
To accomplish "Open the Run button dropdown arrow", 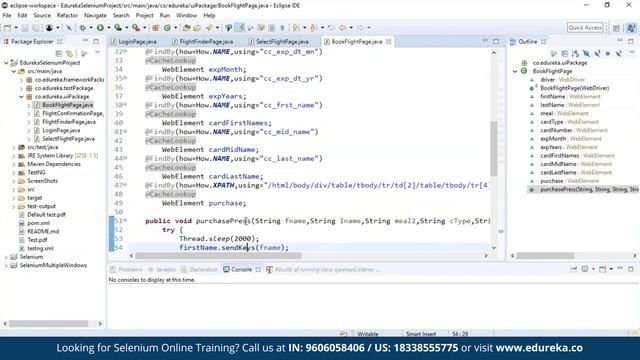I will coord(109,28).
